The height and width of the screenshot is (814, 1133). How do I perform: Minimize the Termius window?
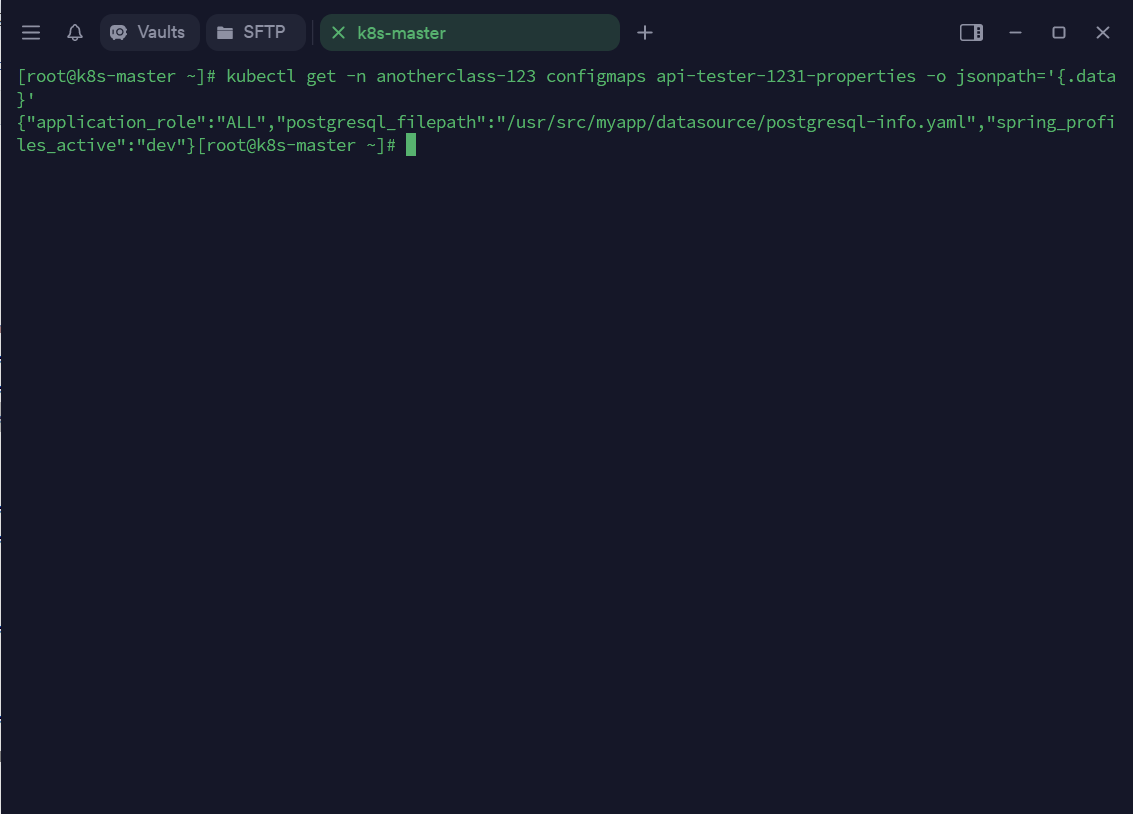[1015, 33]
